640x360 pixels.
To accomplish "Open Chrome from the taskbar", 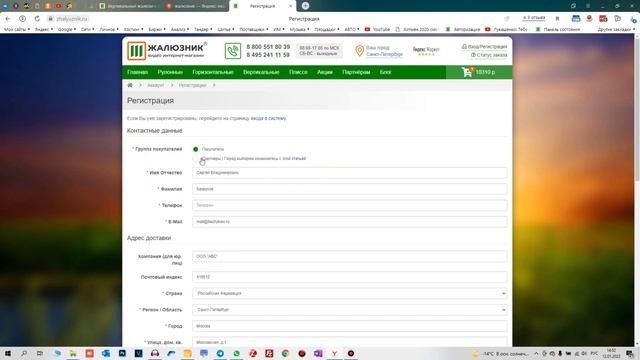I will (x=285, y=353).
